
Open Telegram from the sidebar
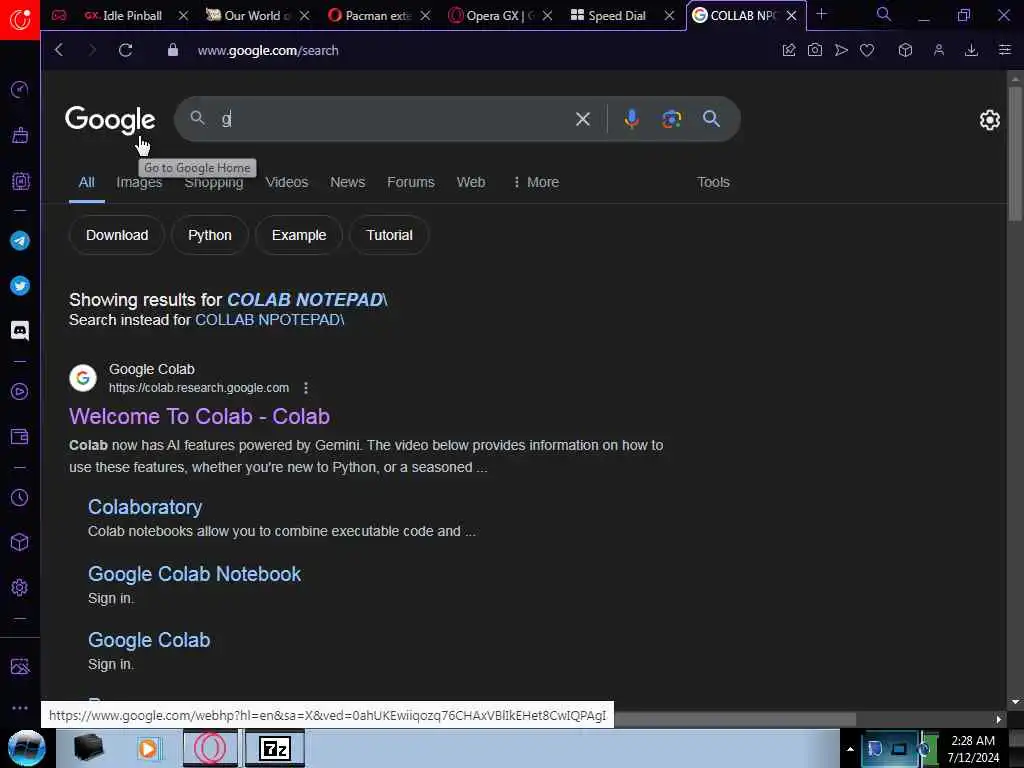click(20, 240)
